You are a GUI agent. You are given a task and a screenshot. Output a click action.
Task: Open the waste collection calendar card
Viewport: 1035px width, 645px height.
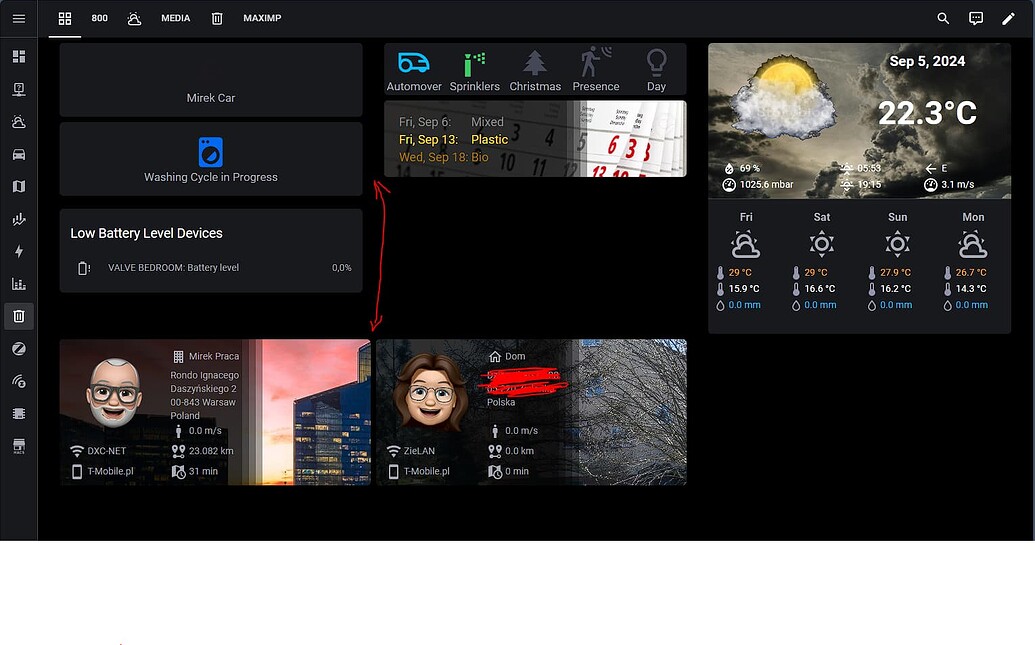point(535,139)
